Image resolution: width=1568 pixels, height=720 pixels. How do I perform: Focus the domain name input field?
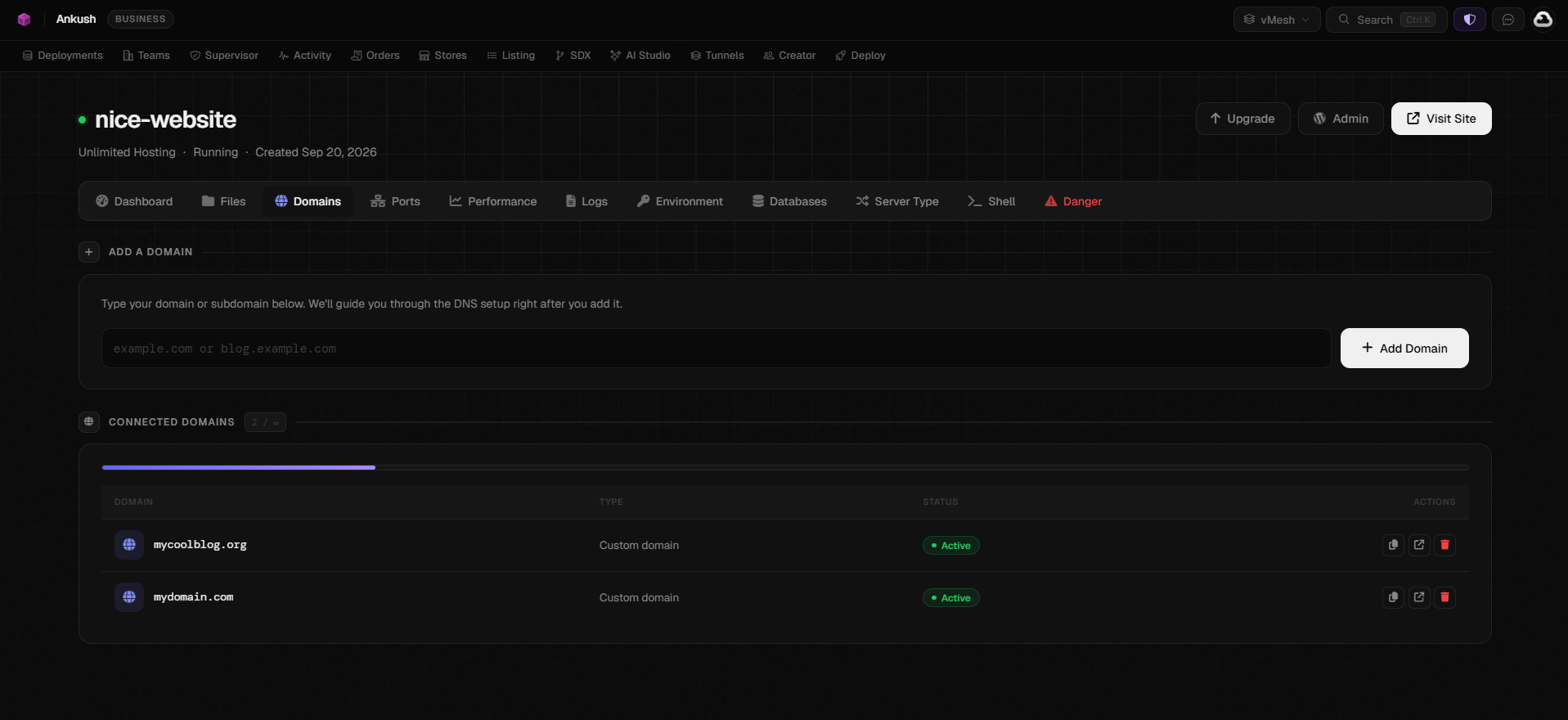716,349
